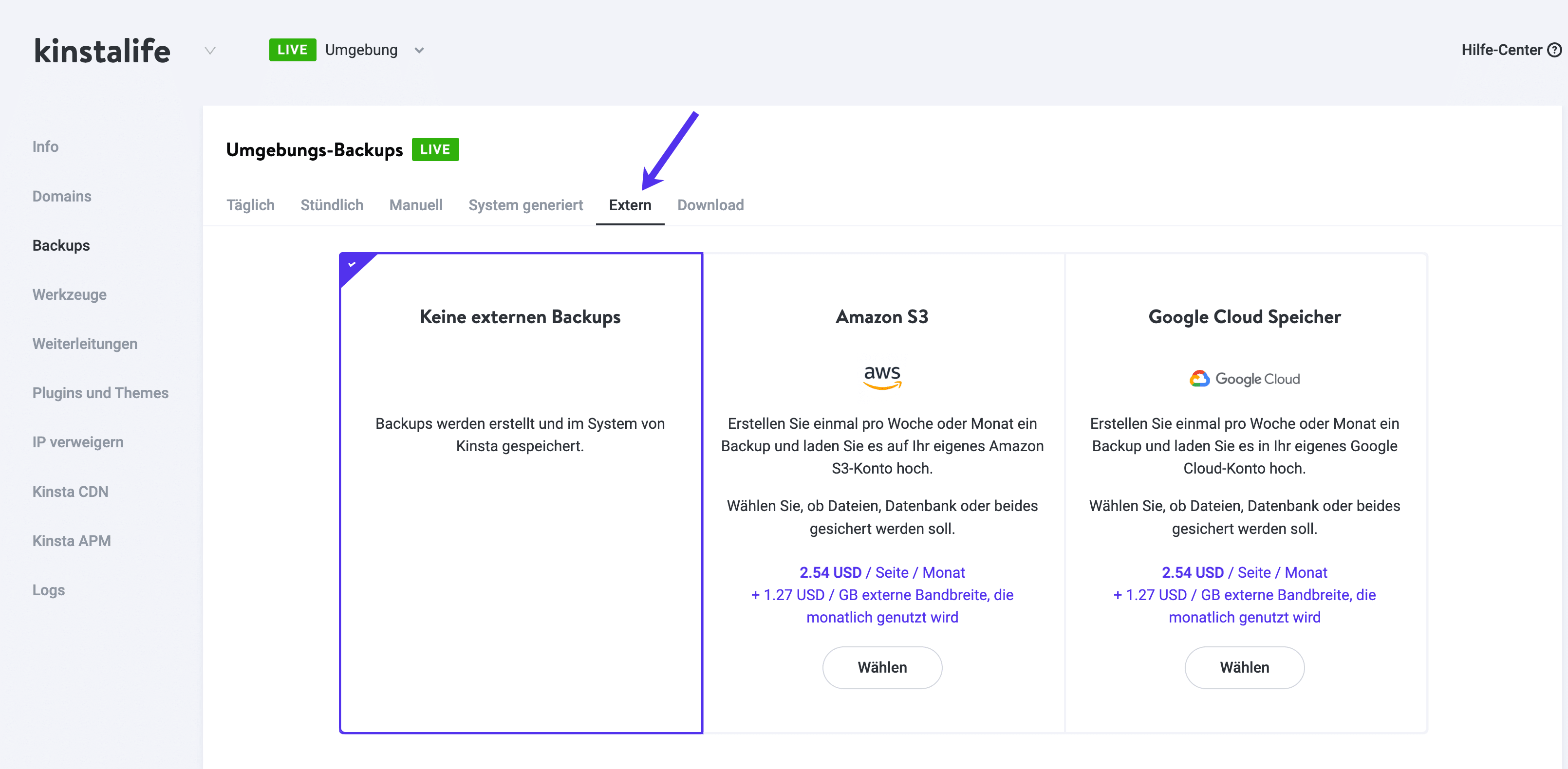
Task: Choose Amazon S3 with its Wählen button
Action: click(x=882, y=667)
